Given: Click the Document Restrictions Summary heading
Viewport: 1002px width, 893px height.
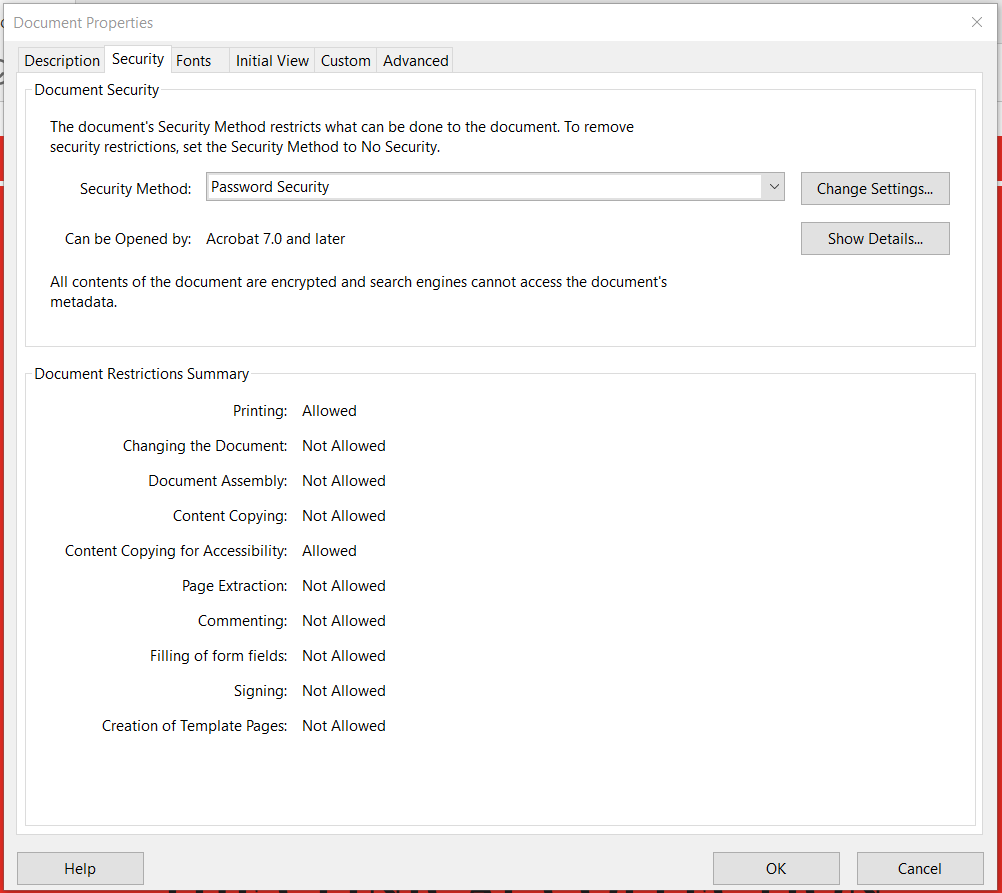Looking at the screenshot, I should coord(142,374).
